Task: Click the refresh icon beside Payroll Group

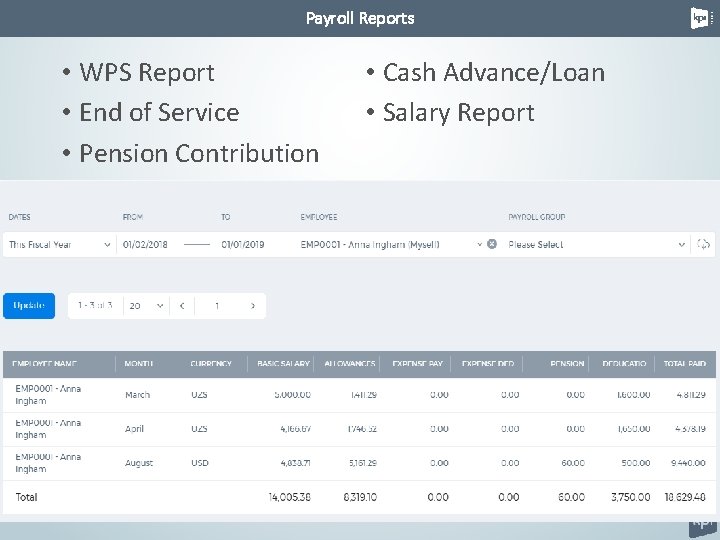Action: (703, 244)
